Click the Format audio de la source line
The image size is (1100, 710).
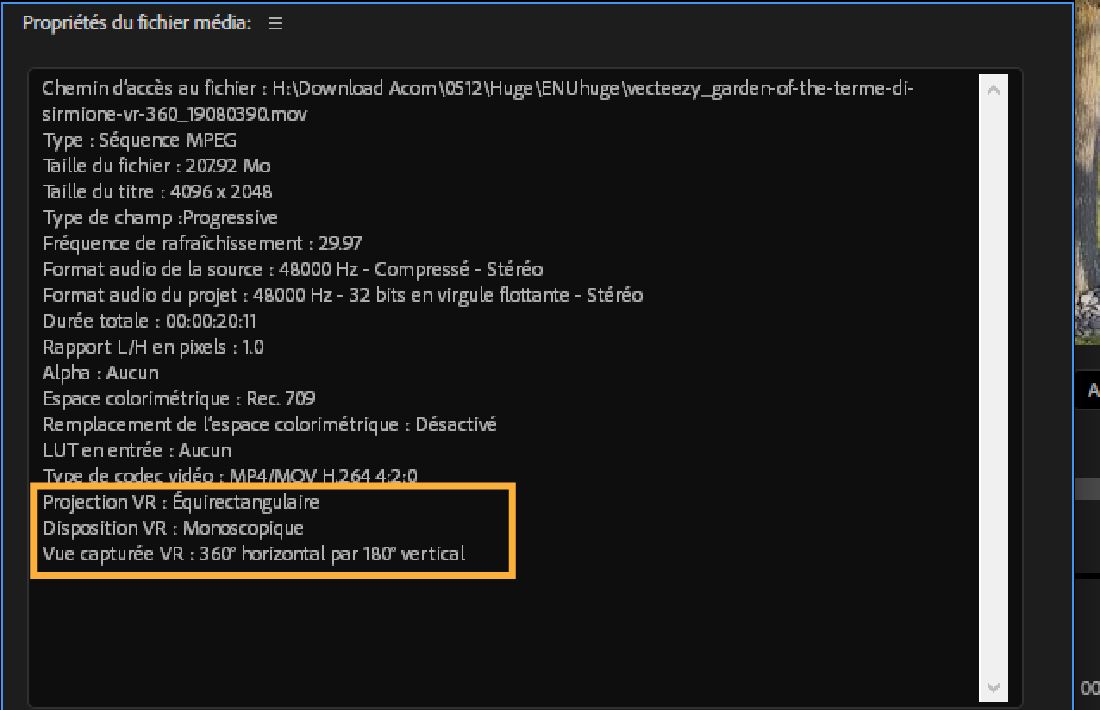point(292,270)
